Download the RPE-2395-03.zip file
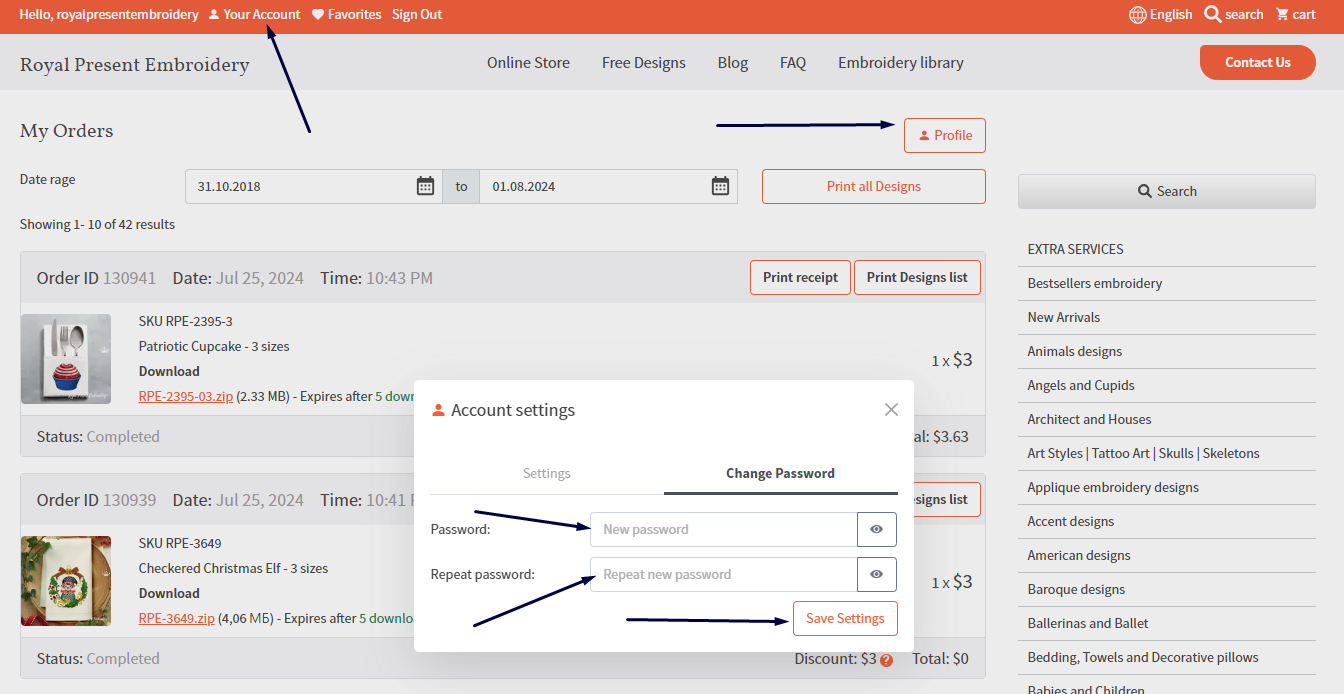1344x694 pixels. 186,396
